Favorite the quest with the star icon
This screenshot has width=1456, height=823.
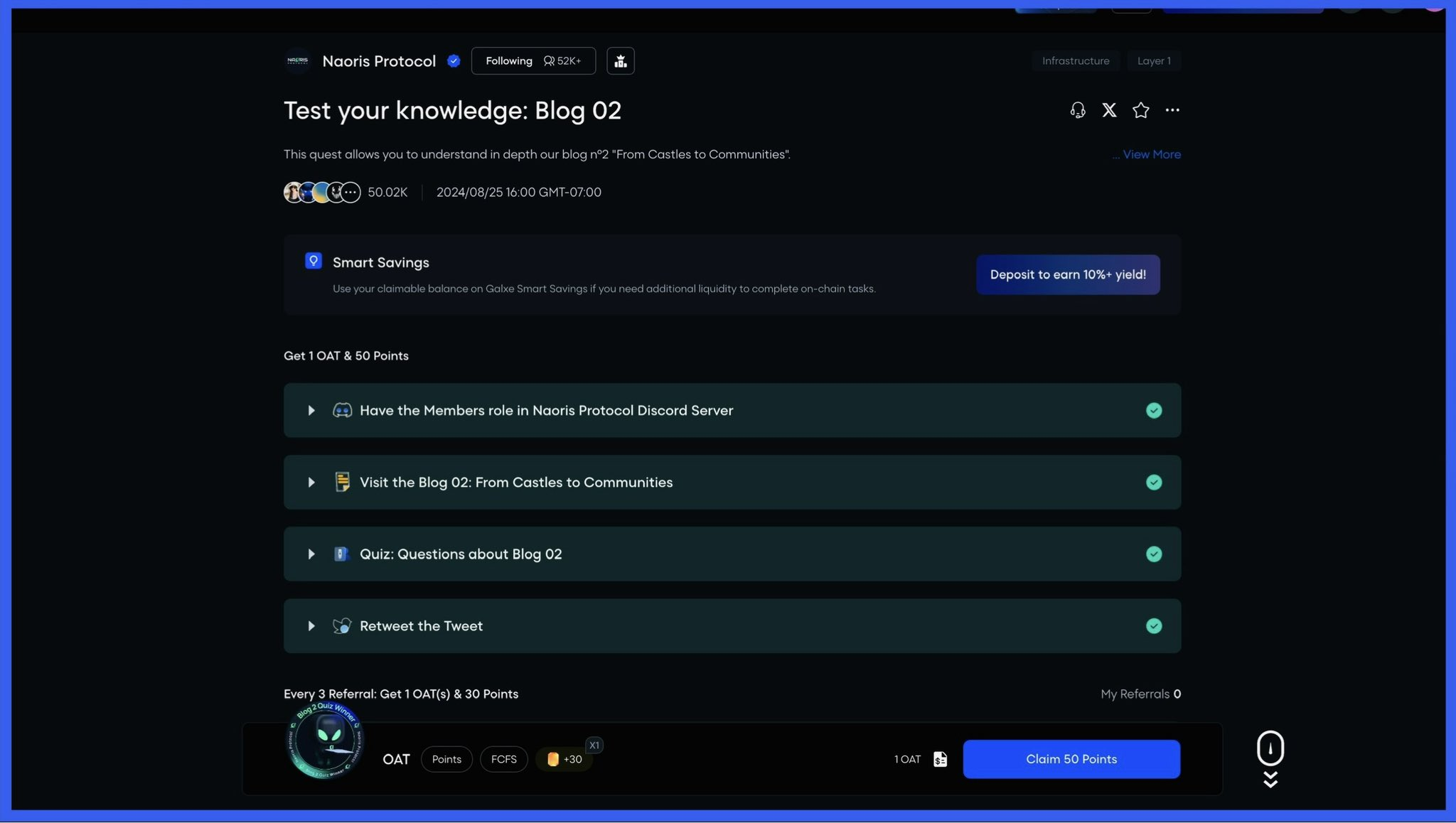click(1140, 110)
